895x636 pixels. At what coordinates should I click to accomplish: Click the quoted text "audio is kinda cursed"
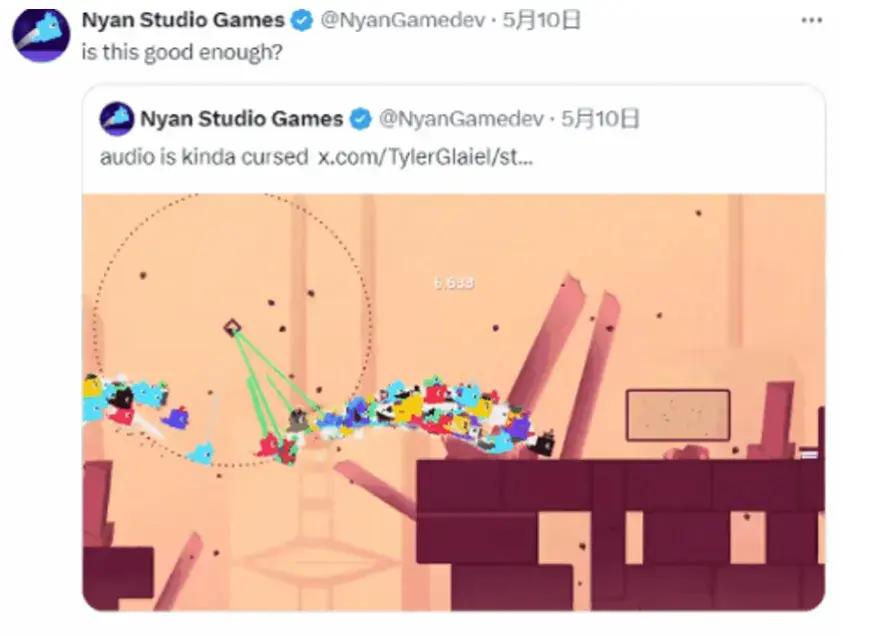click(x=203, y=157)
